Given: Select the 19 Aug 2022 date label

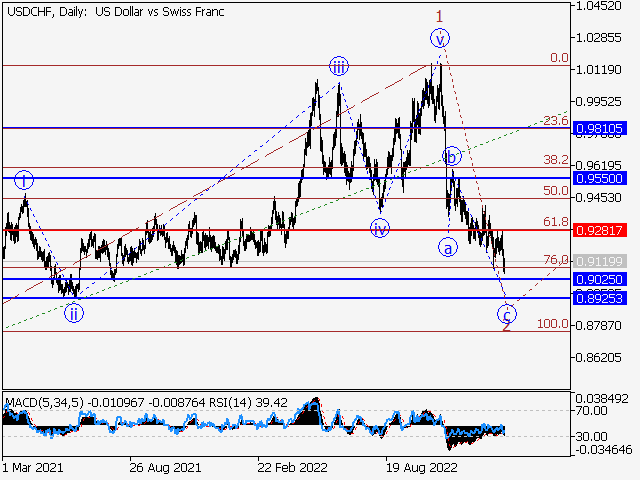Looking at the screenshot, I should (422, 466).
